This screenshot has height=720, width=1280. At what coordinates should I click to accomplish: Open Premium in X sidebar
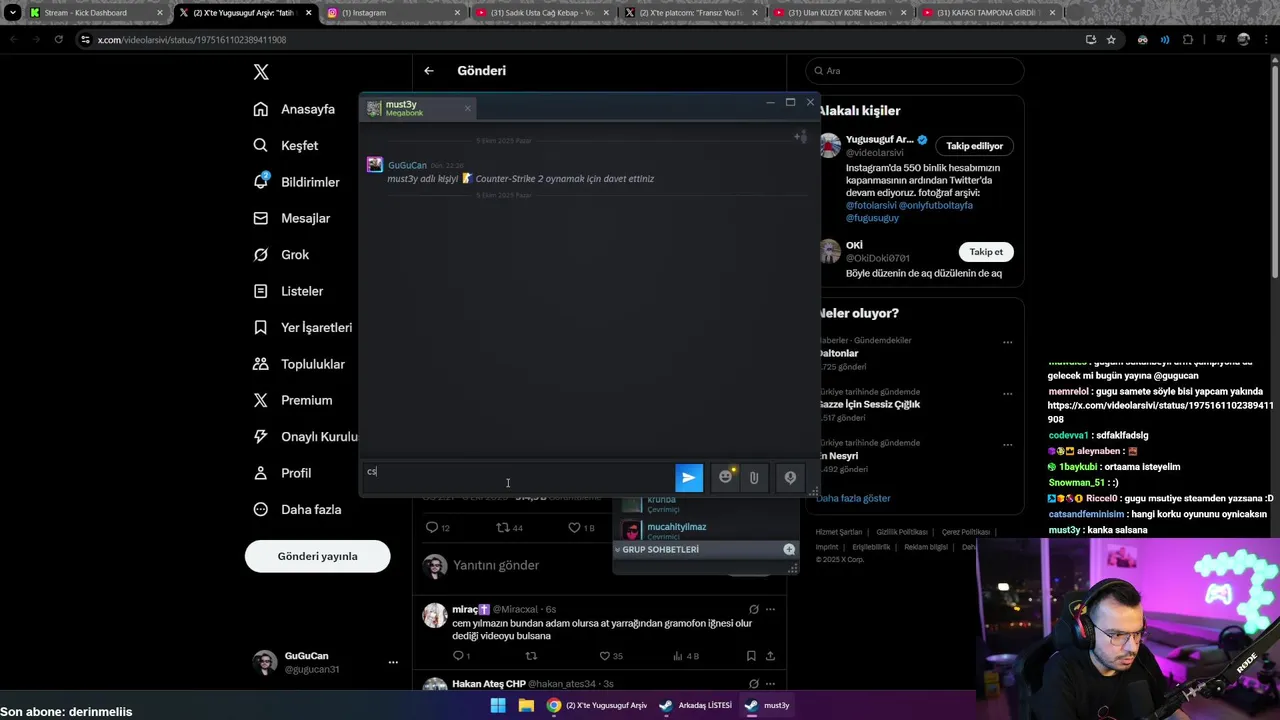tap(292, 400)
